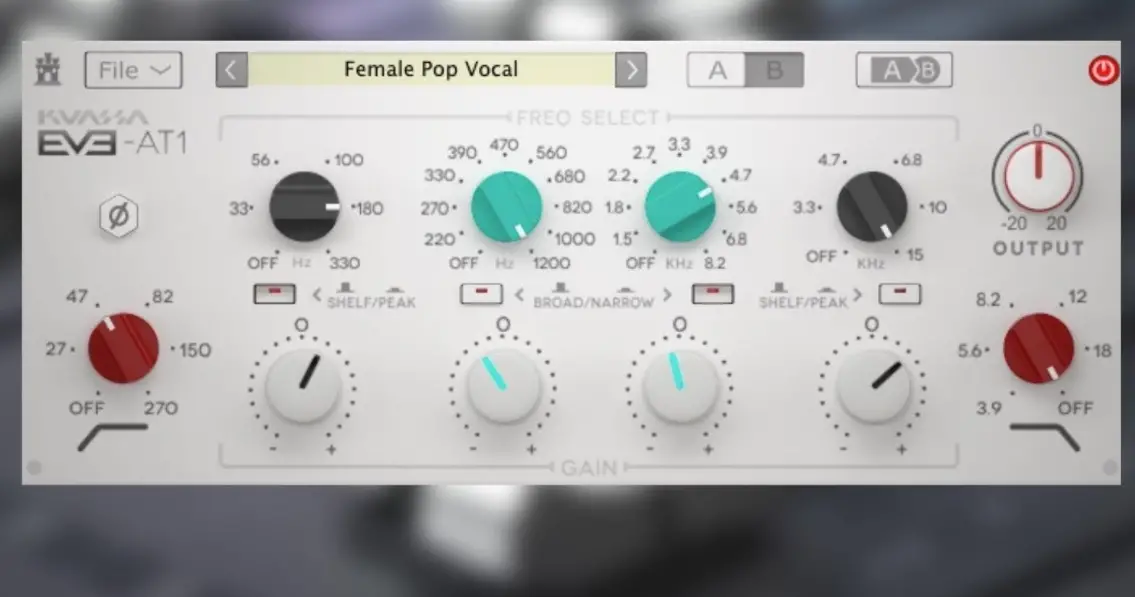Image resolution: width=1135 pixels, height=597 pixels.
Task: Click the OUTPUT level knob
Action: click(x=1038, y=180)
